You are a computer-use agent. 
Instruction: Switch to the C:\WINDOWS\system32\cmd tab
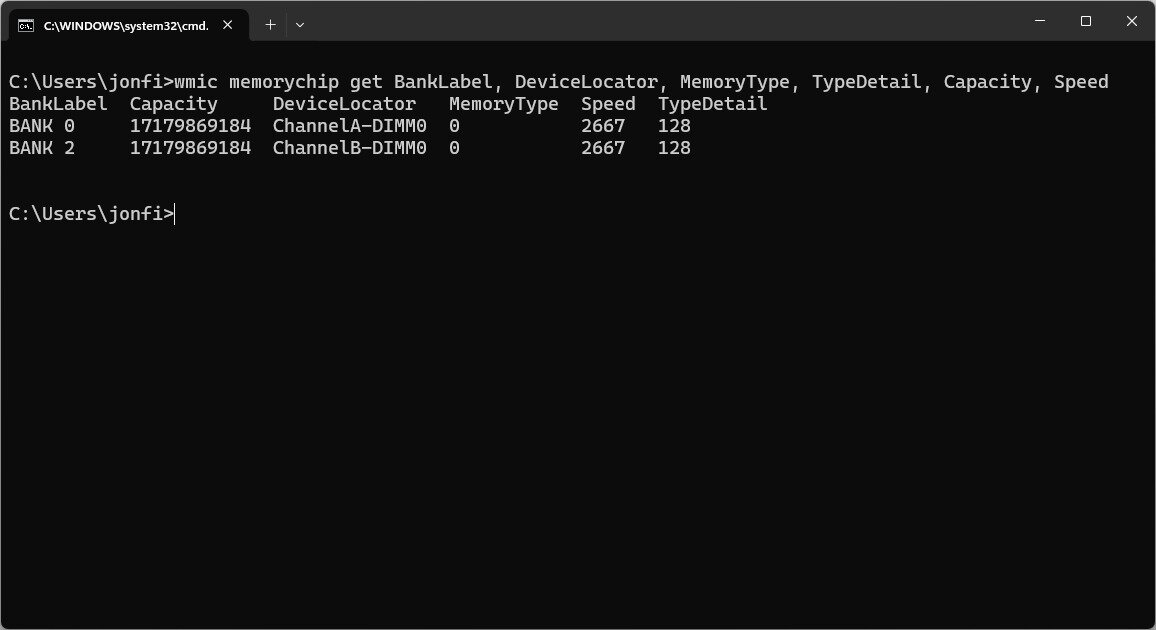coord(130,25)
